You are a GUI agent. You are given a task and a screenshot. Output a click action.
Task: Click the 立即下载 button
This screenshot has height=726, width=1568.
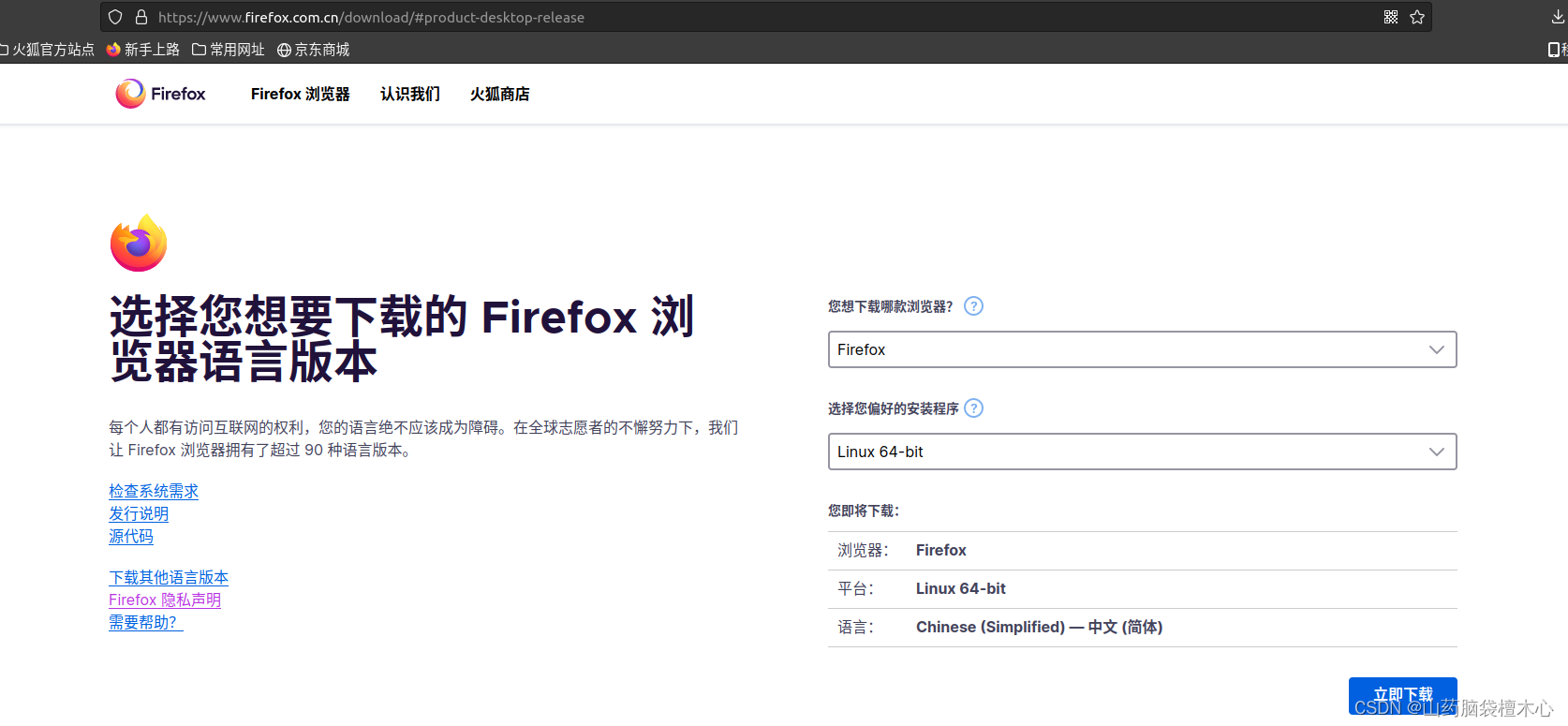1403,695
